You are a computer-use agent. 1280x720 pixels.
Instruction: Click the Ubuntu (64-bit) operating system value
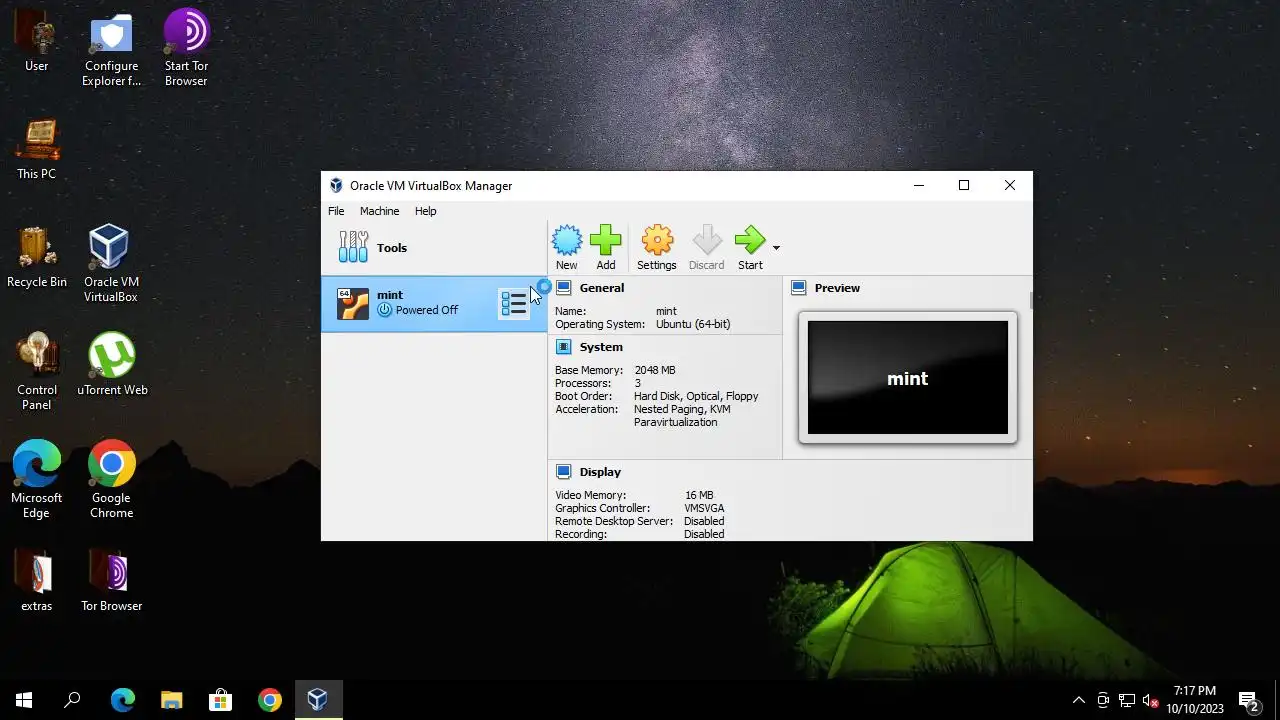pos(693,324)
